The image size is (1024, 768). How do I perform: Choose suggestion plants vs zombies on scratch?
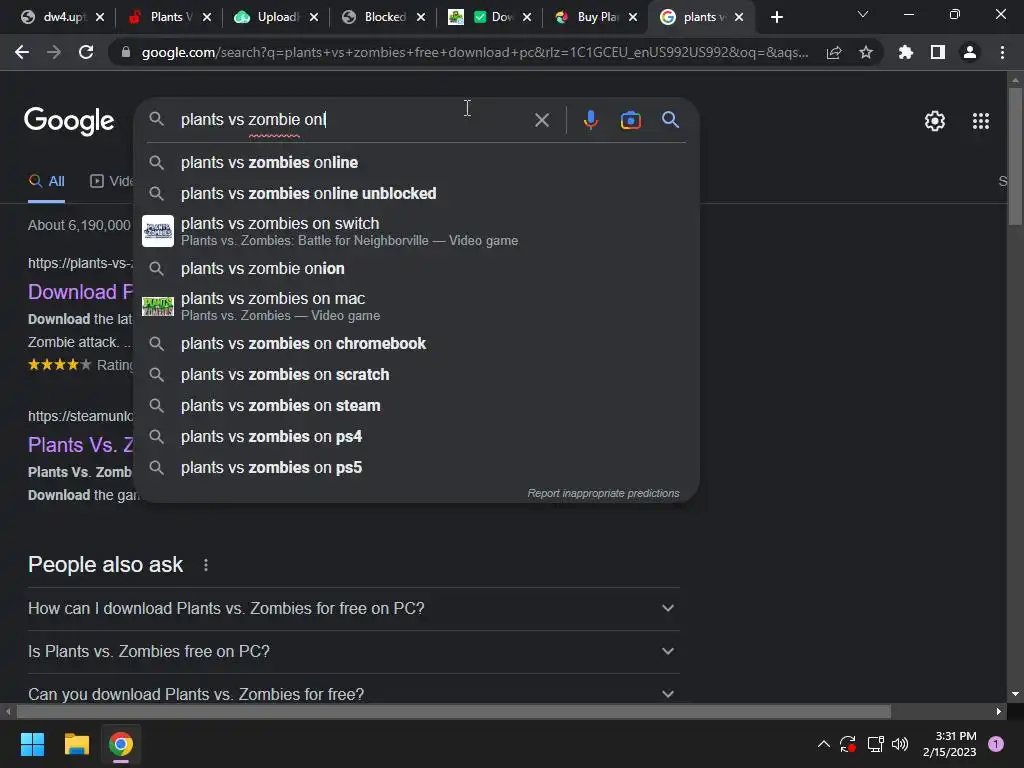[416, 374]
